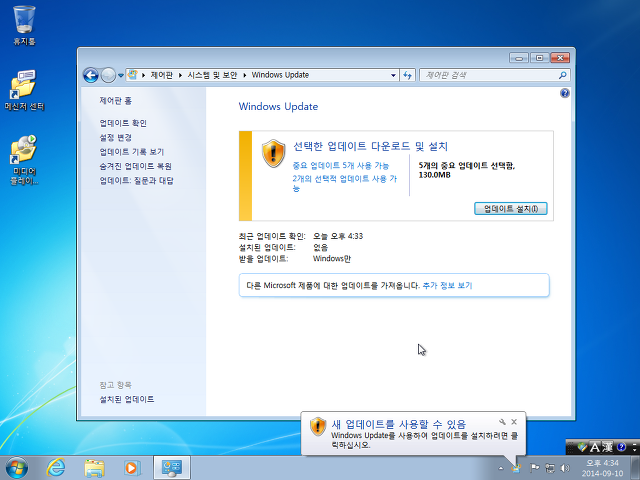The image size is (640, 480).
Task: Open 2개의 선택적 업데이트 사용 가능 link
Action: tap(344, 183)
